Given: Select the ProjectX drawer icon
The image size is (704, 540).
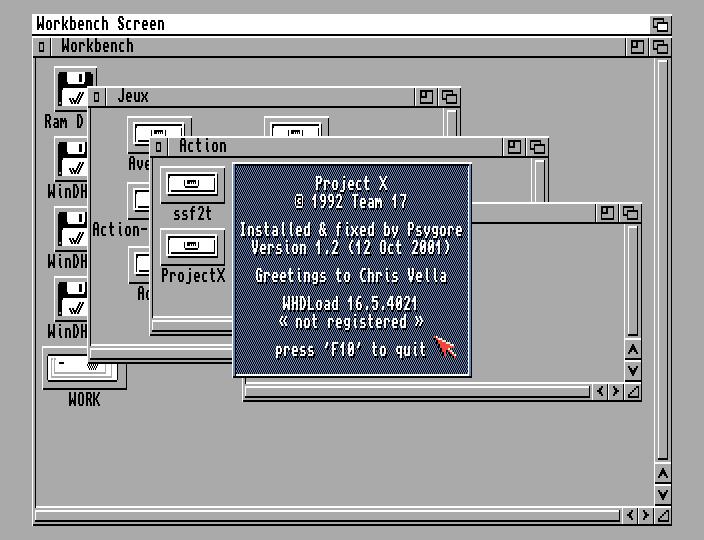Looking at the screenshot, I should (193, 246).
